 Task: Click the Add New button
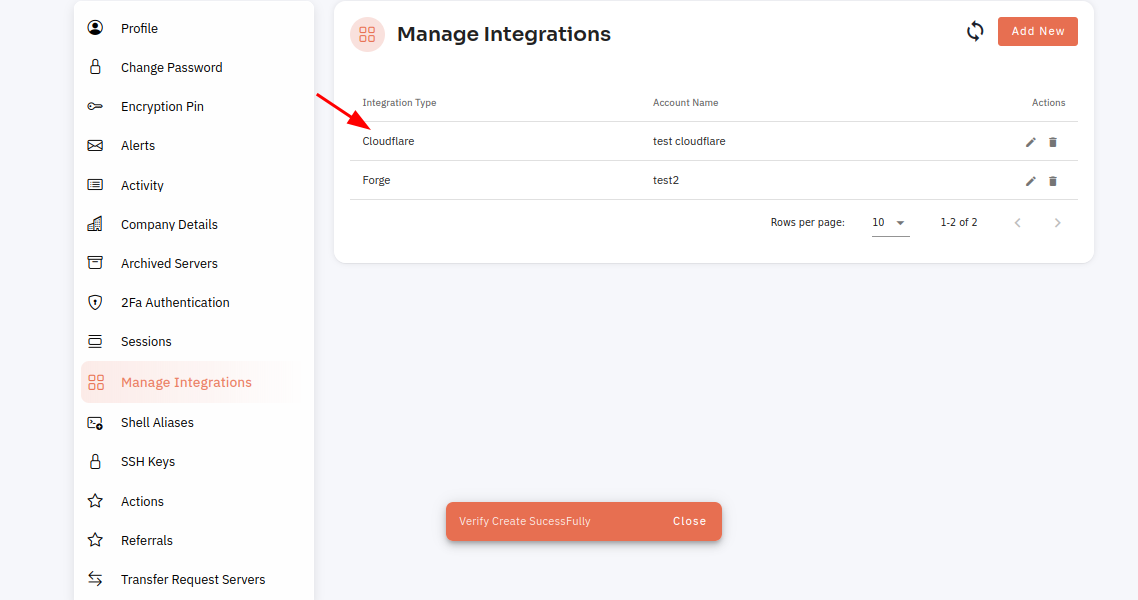point(1038,31)
